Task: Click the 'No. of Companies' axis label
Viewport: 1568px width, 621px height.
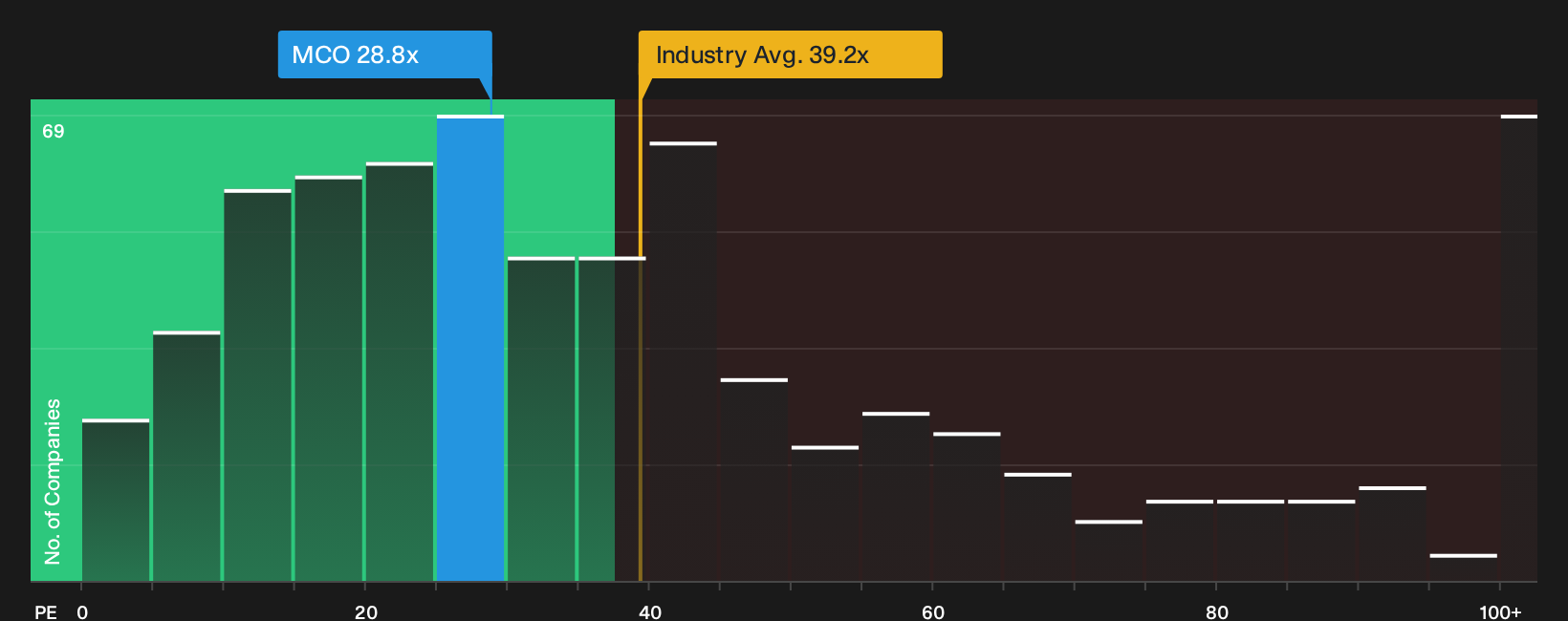Action: click(x=53, y=482)
